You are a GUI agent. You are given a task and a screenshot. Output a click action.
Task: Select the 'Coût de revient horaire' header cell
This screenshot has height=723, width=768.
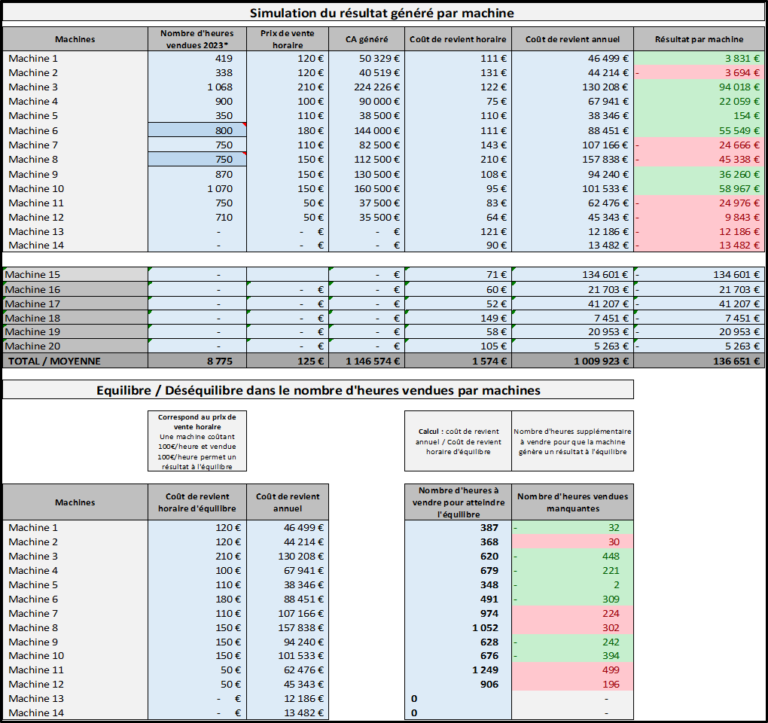pos(458,39)
